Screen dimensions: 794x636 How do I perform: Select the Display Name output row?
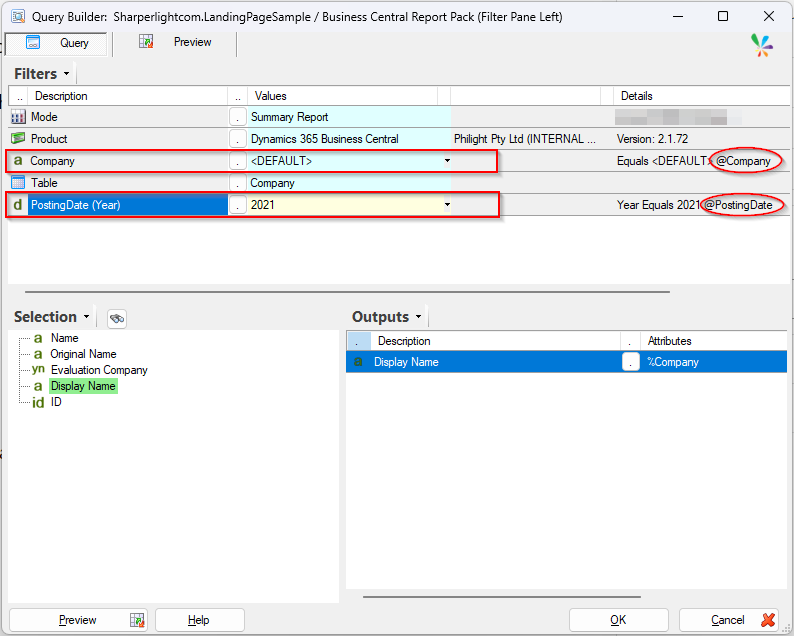566,362
